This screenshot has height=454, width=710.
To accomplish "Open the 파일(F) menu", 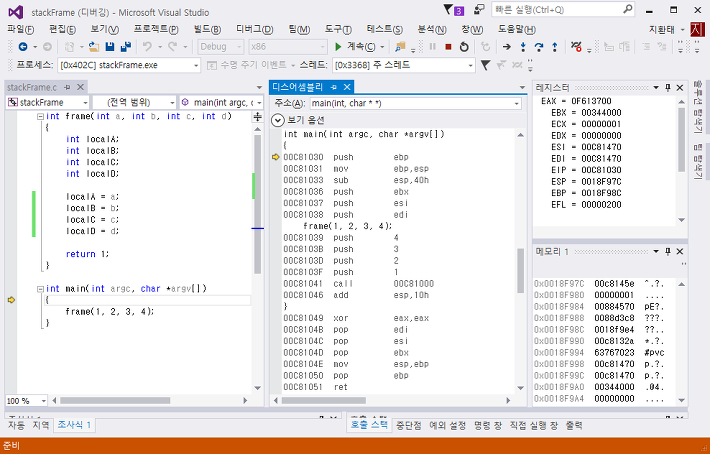I will click(21, 29).
